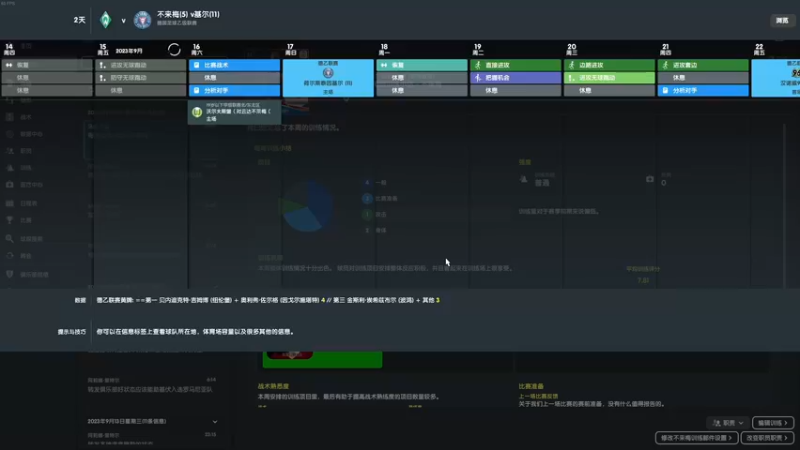Click the magnifier scouting icon in left sidebar
This screenshot has width=800, height=450.
10,238
